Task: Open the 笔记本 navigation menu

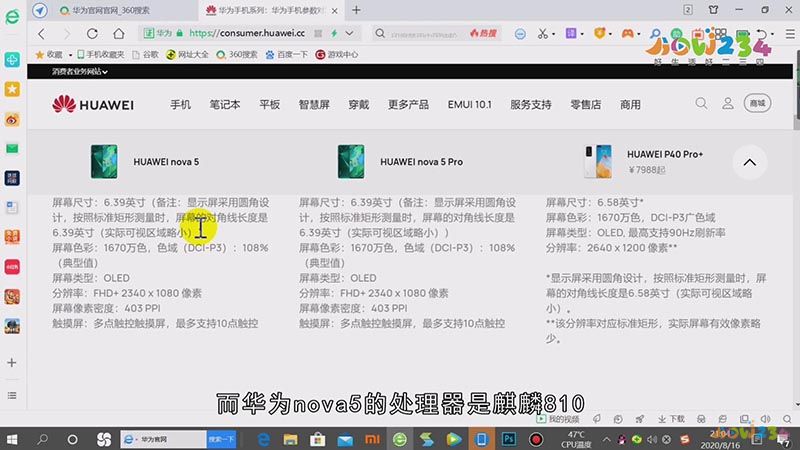Action: pos(225,105)
